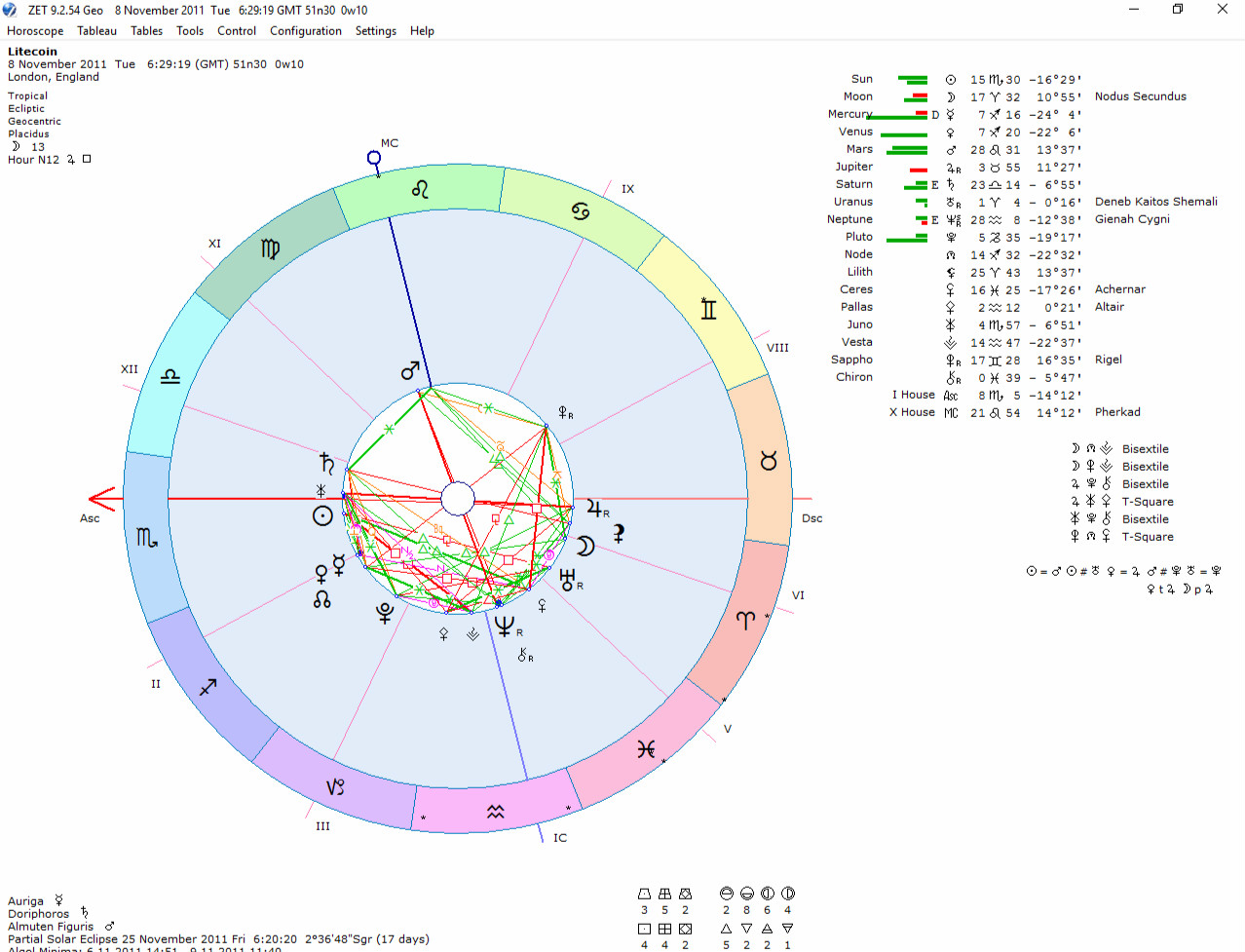Click the Mercury row in planet table
Image resolution: width=1245 pixels, height=952 pixels.
(955, 115)
